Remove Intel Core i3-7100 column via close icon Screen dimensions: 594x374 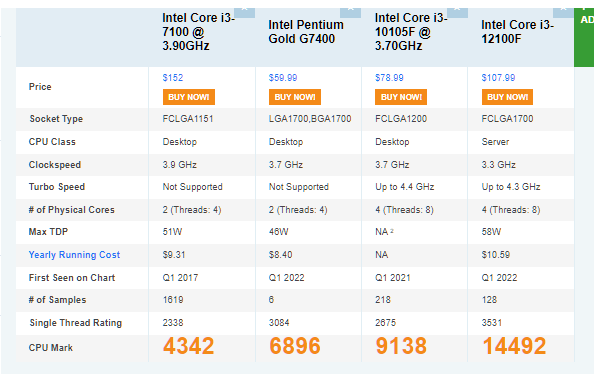[x=244, y=13]
